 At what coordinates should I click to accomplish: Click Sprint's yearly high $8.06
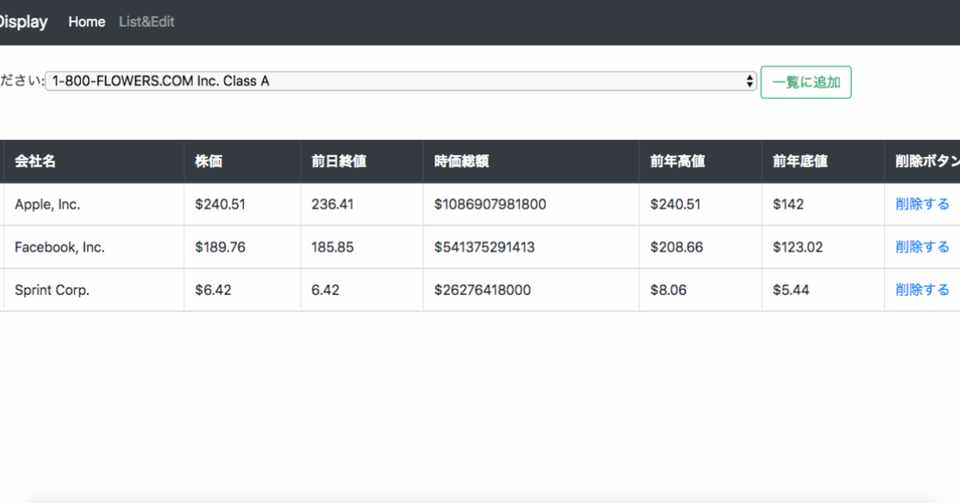(669, 290)
